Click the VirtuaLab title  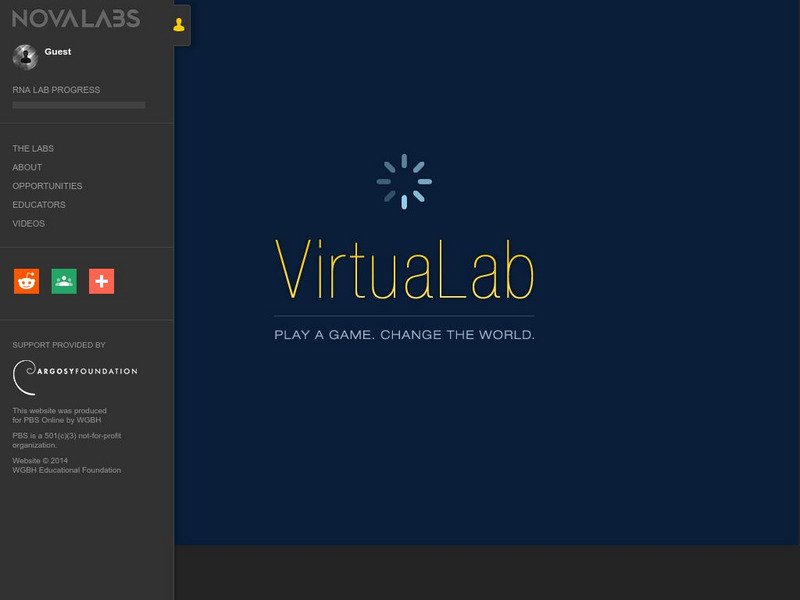click(x=404, y=269)
